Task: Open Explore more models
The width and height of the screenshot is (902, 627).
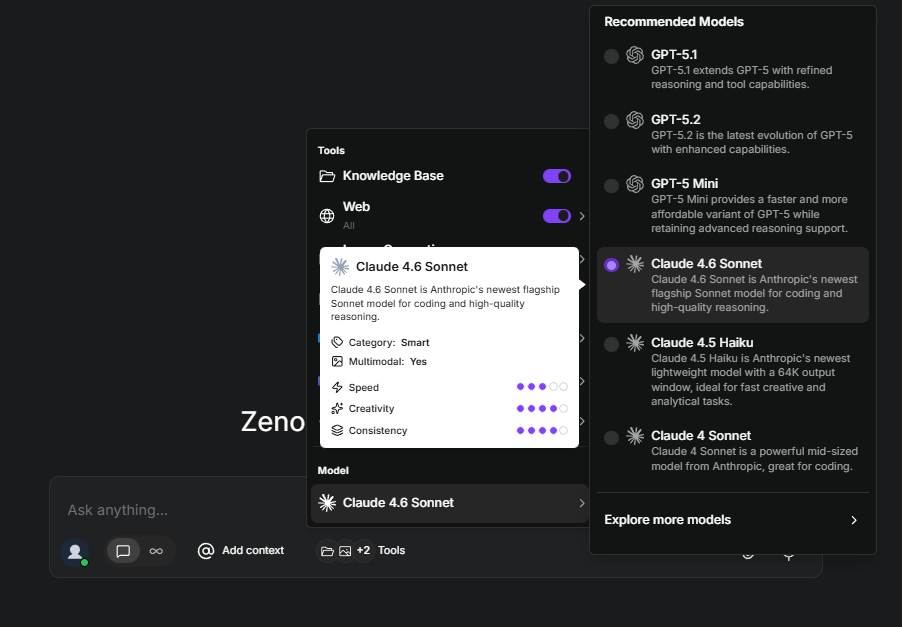Action: click(x=732, y=520)
